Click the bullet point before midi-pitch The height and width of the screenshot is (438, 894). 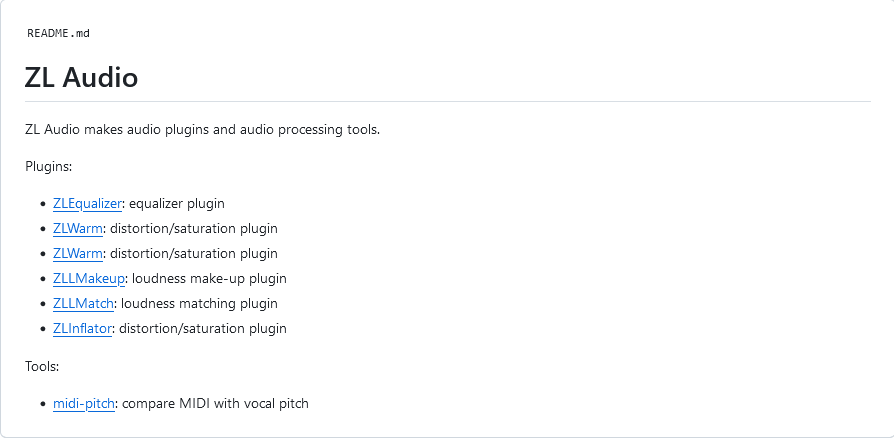click(x=43, y=404)
